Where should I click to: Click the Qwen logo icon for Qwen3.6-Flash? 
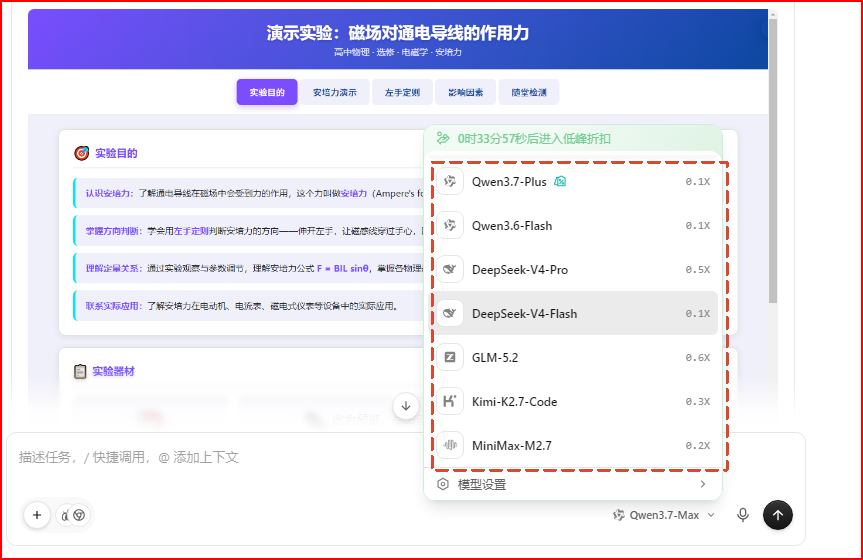450,225
